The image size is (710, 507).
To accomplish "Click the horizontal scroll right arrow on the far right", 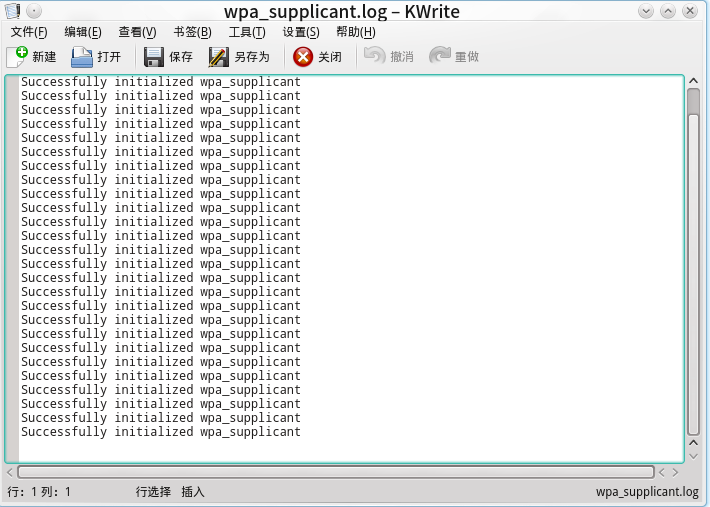I will coord(675,473).
